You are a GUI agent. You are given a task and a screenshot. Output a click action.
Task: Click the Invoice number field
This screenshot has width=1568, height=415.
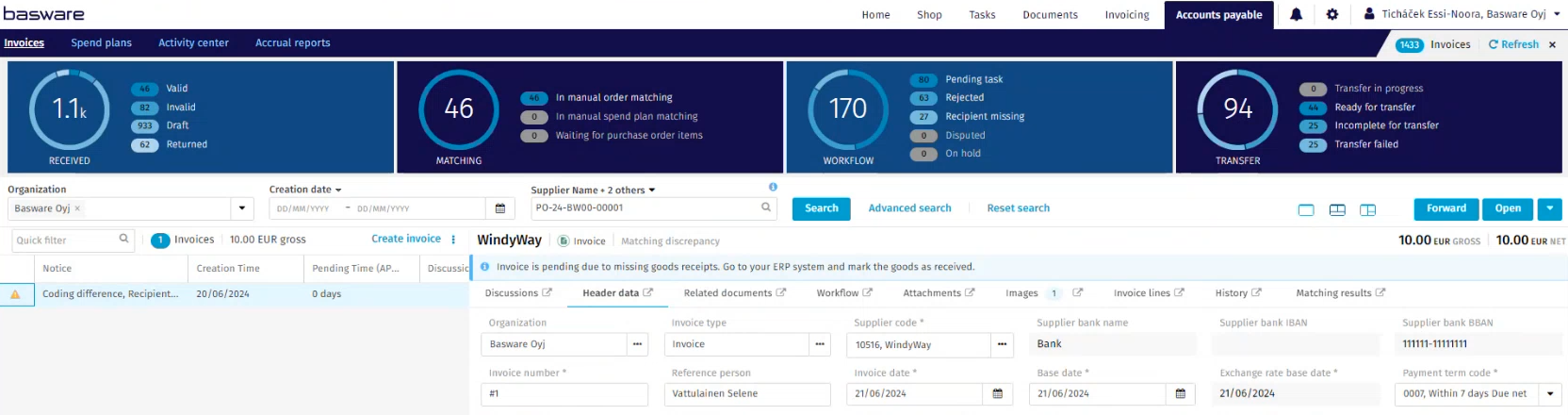coord(564,394)
